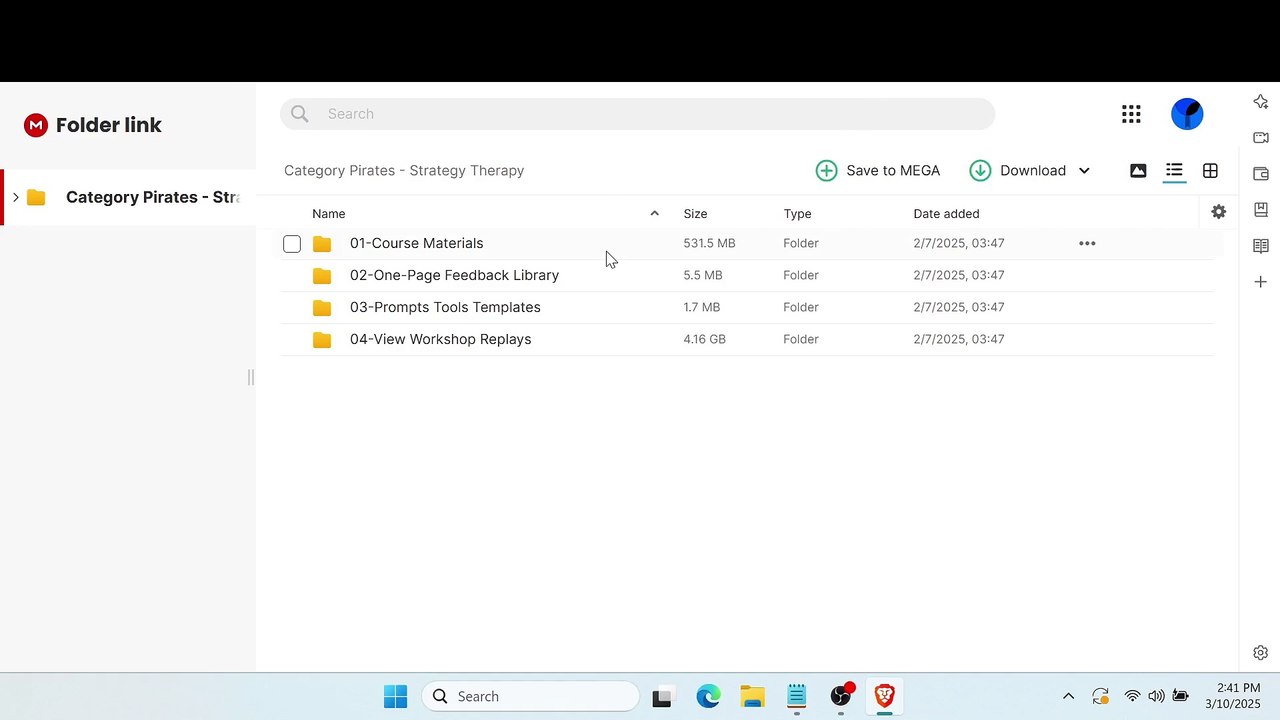Viewport: 1280px width, 720px height.
Task: Open Microsoft Edge from taskbar
Action: point(708,696)
